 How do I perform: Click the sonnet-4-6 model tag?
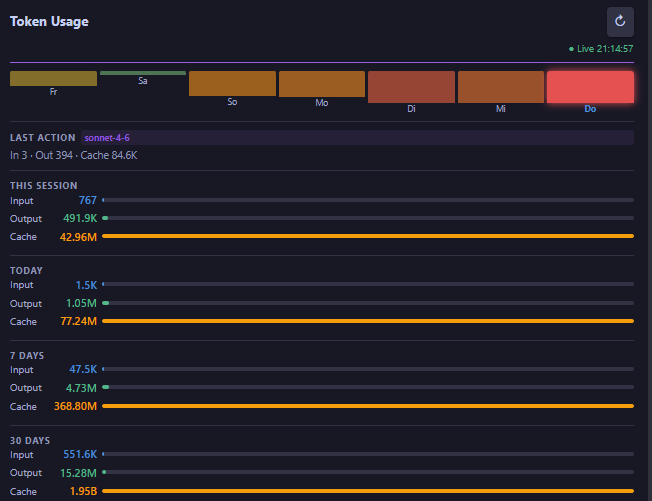(x=107, y=138)
